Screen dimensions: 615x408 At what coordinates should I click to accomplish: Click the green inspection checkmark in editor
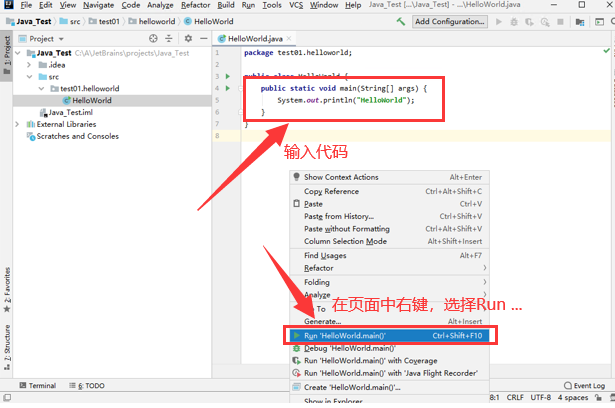(x=606, y=51)
